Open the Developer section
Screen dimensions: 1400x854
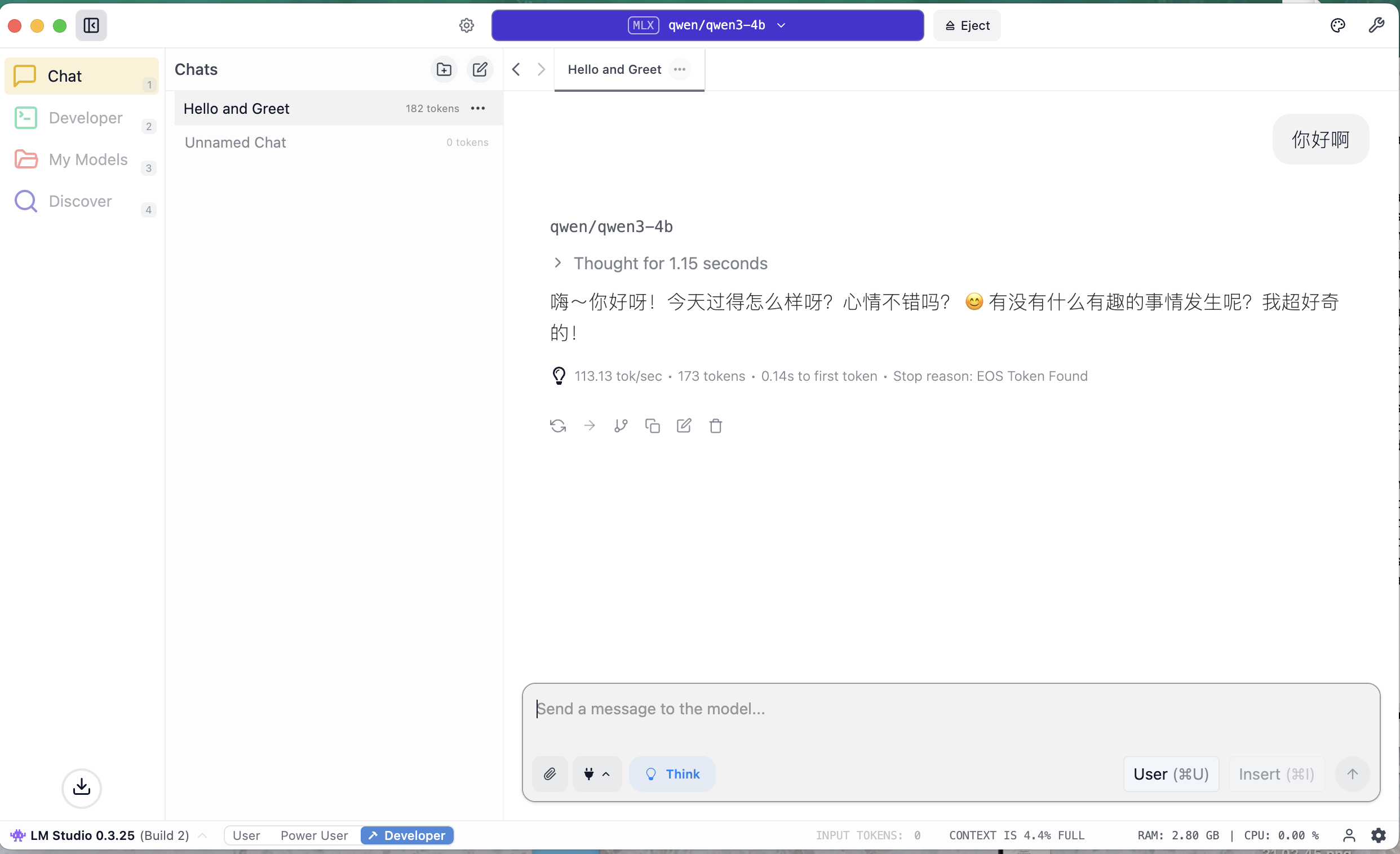coord(81,118)
